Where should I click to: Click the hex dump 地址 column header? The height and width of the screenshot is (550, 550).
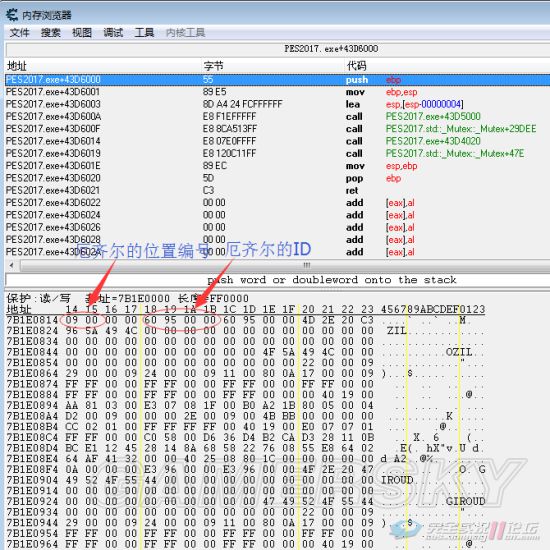pos(19,309)
